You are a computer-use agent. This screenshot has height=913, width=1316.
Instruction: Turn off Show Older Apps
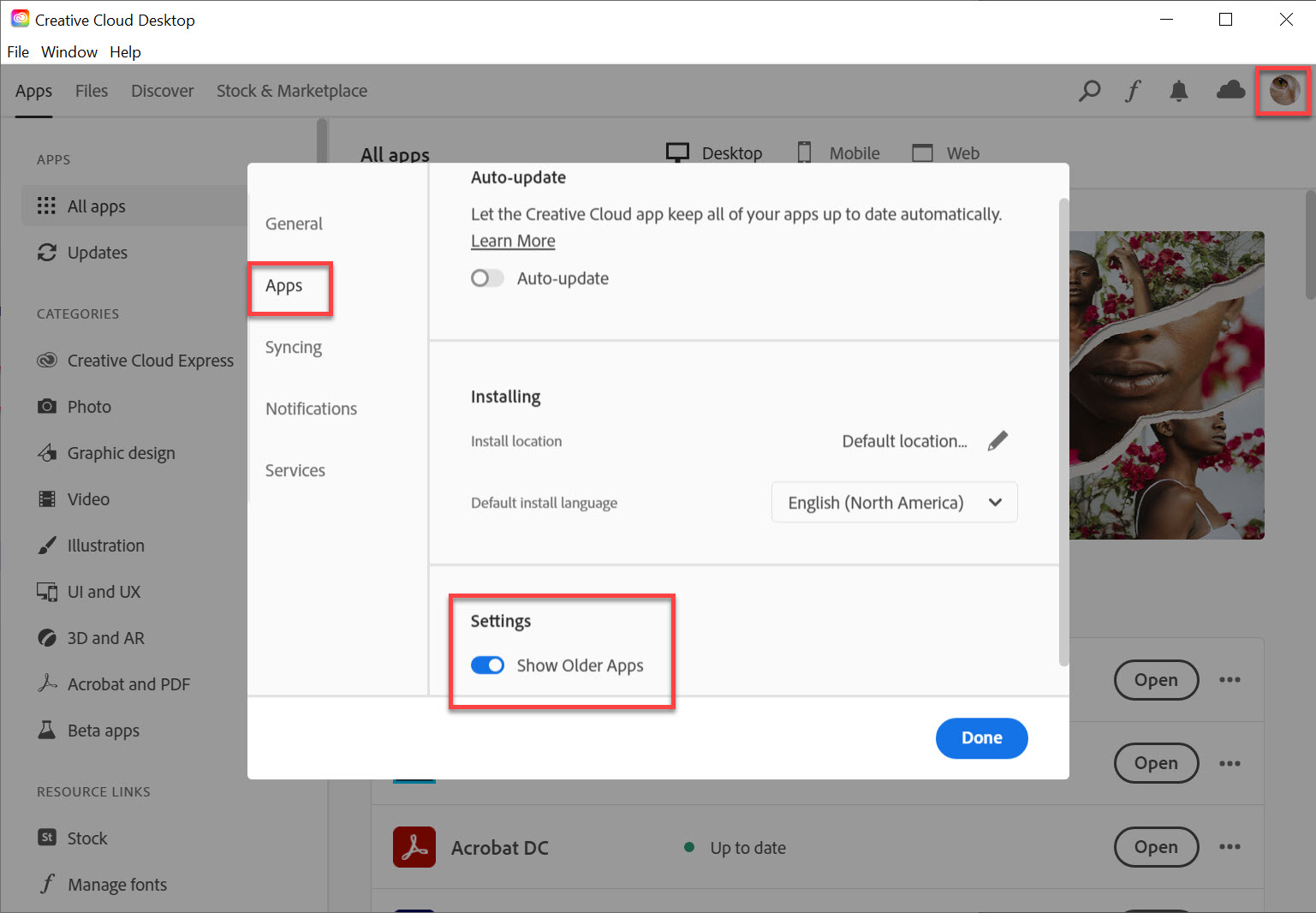pyautogui.click(x=487, y=665)
